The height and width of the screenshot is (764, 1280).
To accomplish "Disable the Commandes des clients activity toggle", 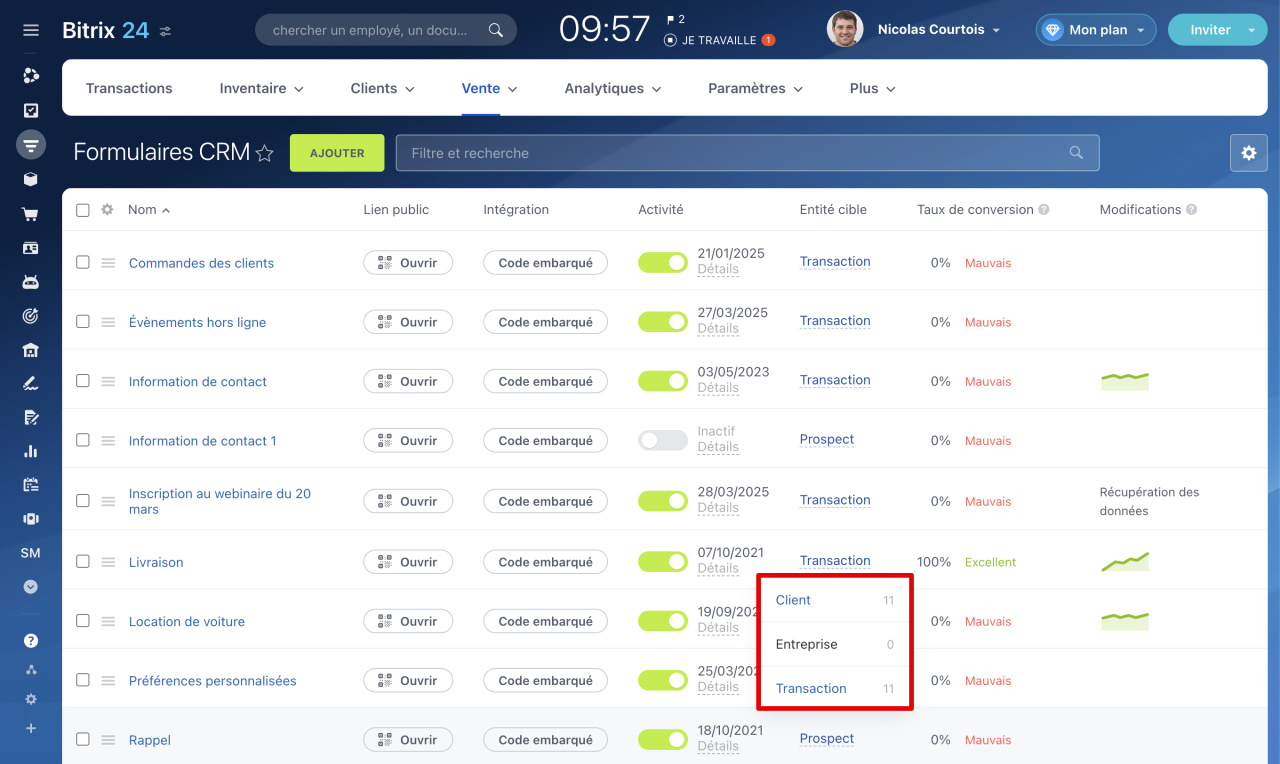I will tap(663, 263).
